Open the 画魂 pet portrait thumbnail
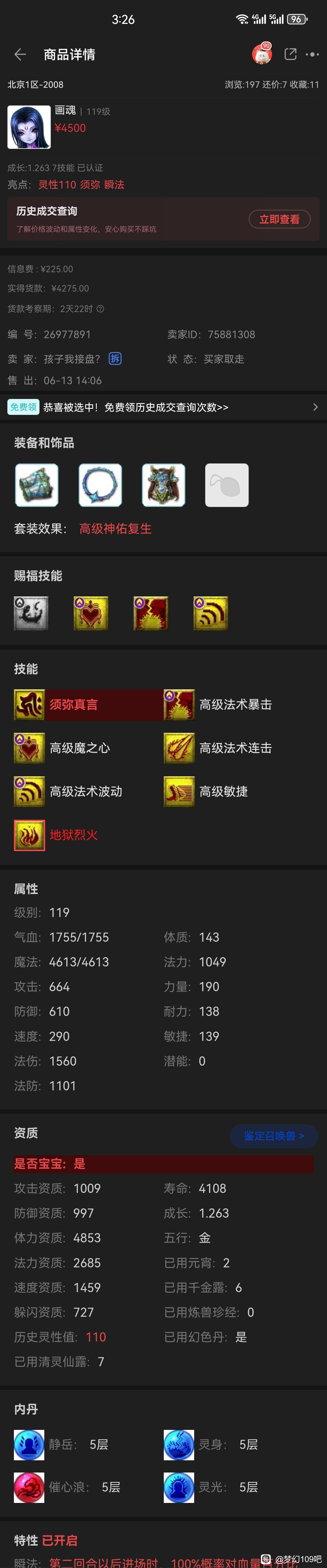Screen dimensions: 327x1568 point(29,127)
